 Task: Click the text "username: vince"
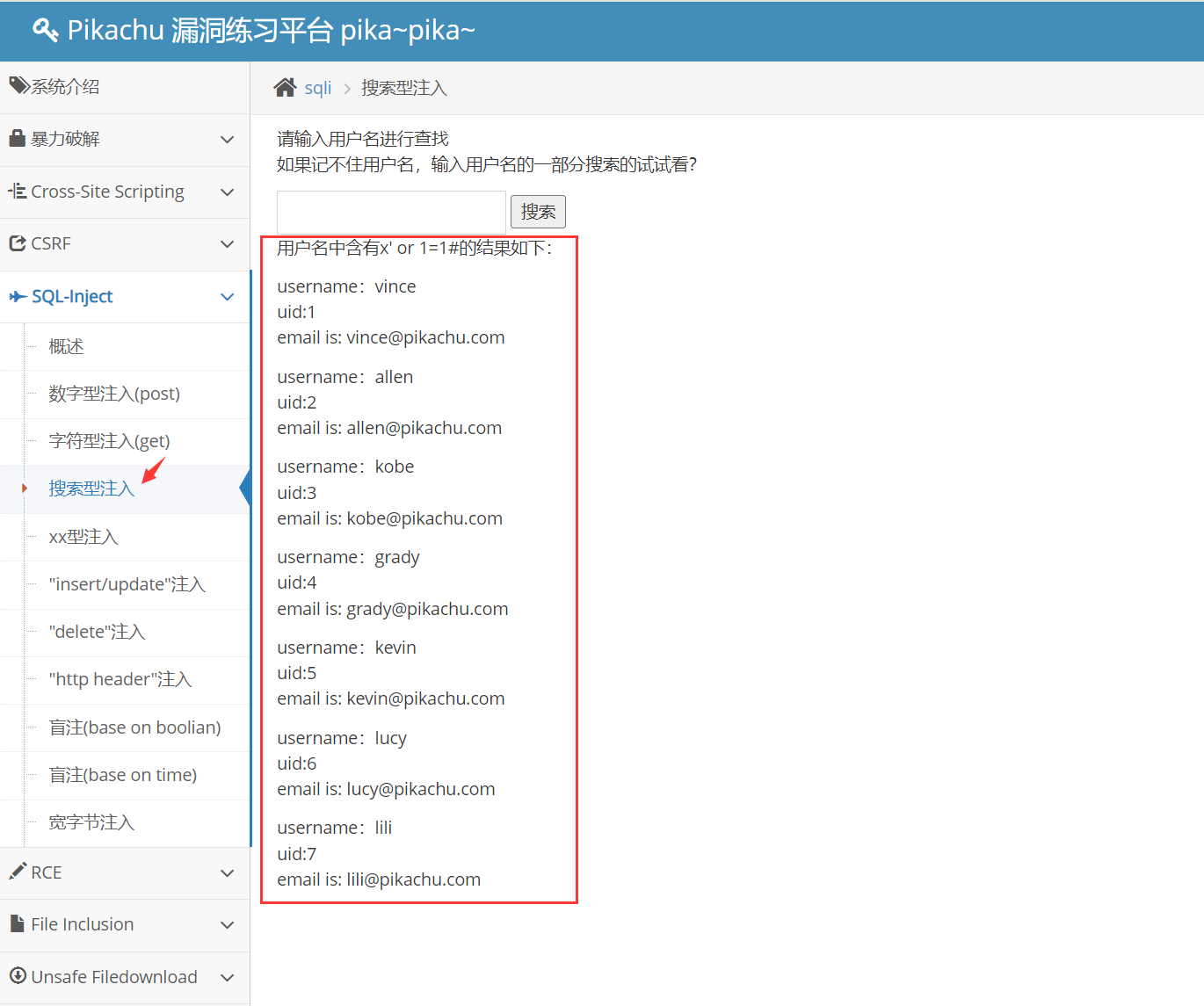pyautogui.click(x=346, y=286)
